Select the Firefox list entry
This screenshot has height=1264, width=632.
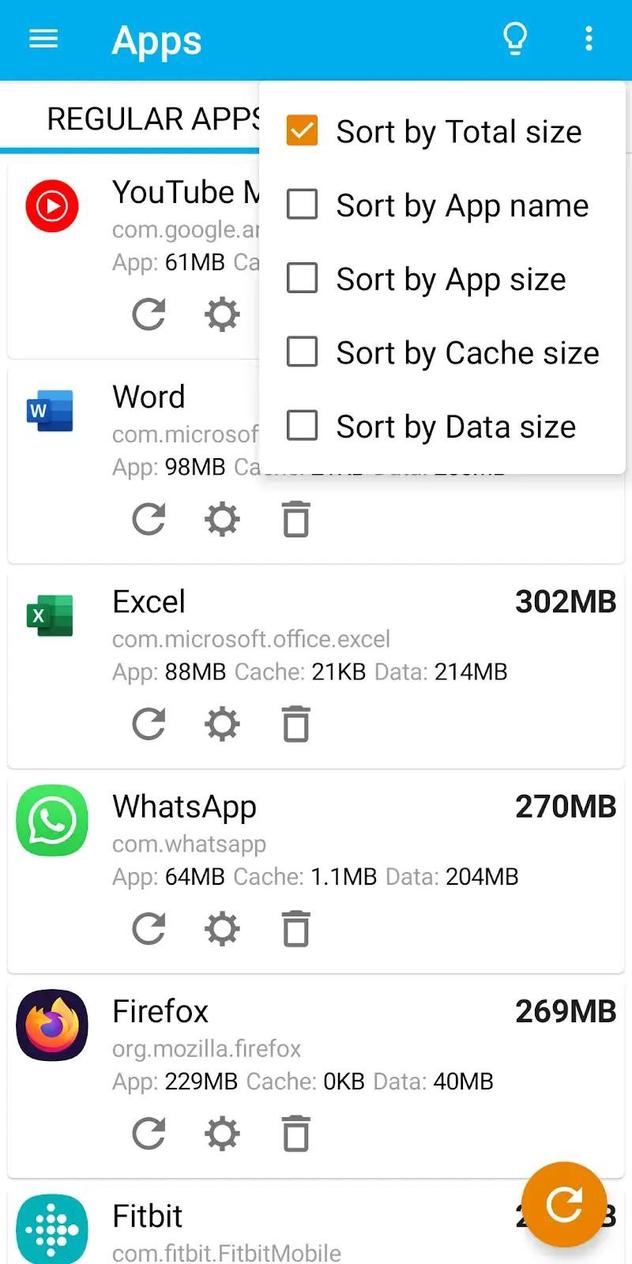coord(160,1011)
